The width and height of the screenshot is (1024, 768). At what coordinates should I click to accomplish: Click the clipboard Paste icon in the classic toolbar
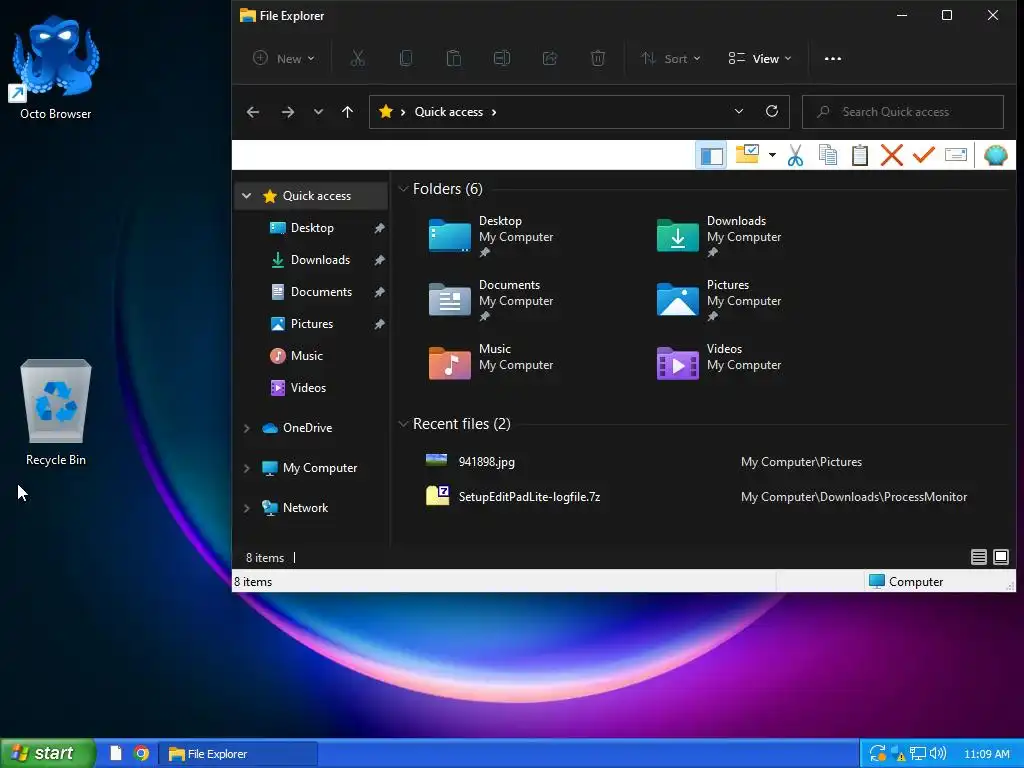(x=860, y=155)
